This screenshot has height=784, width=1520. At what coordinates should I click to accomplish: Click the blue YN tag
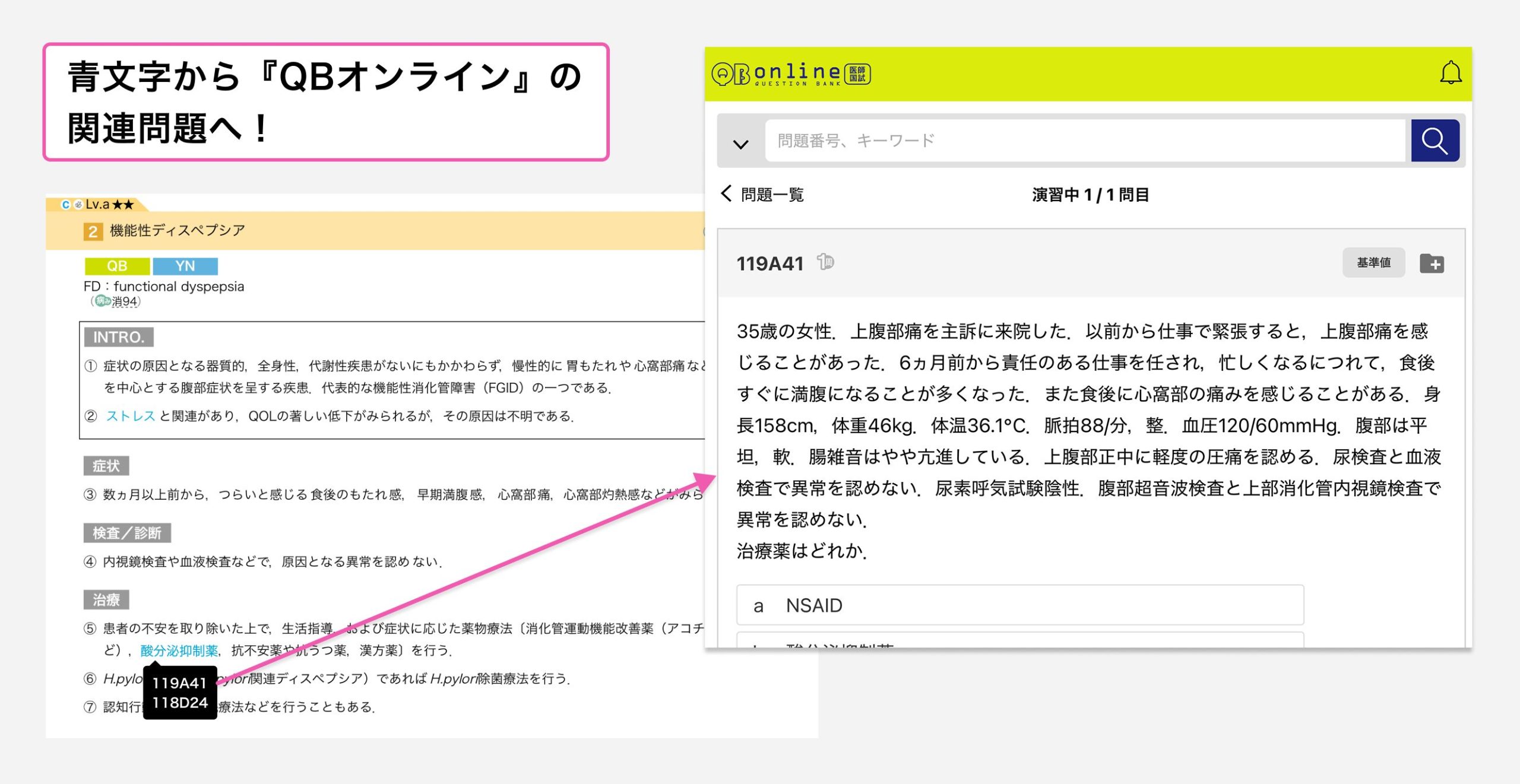tap(185, 266)
